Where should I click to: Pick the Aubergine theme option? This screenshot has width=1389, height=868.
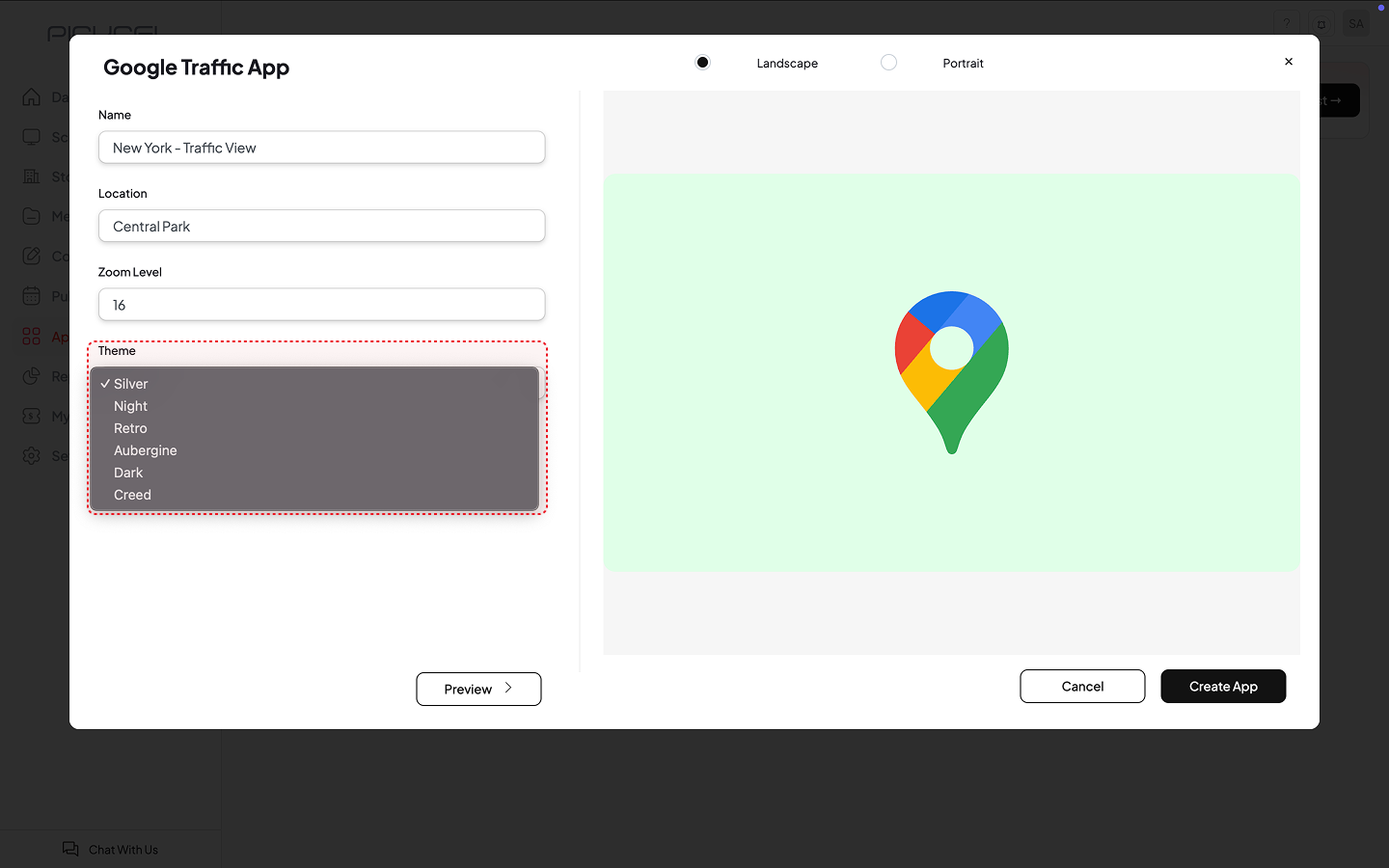[145, 450]
